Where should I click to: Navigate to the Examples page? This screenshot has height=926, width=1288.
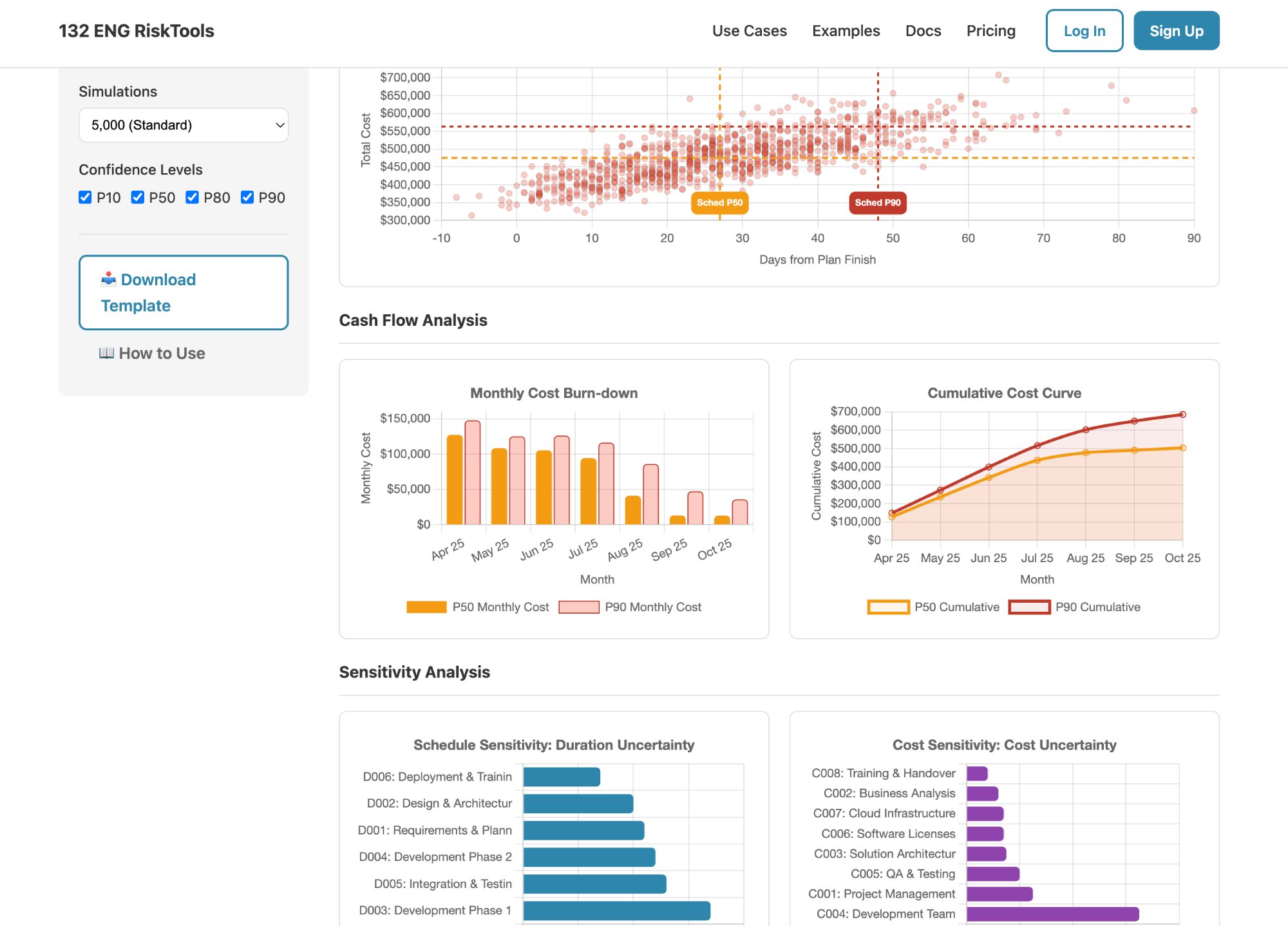846,30
